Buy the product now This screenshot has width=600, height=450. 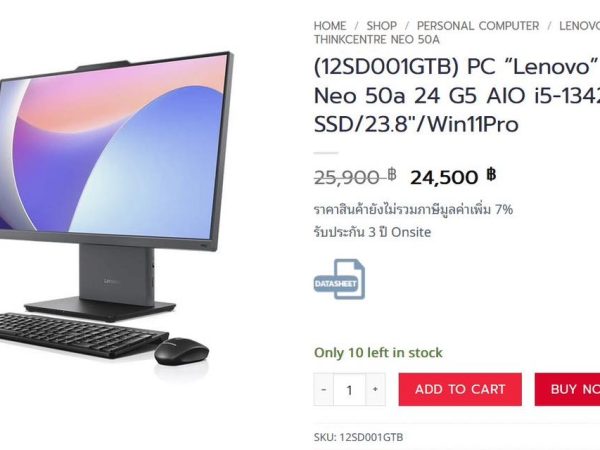(x=567, y=389)
